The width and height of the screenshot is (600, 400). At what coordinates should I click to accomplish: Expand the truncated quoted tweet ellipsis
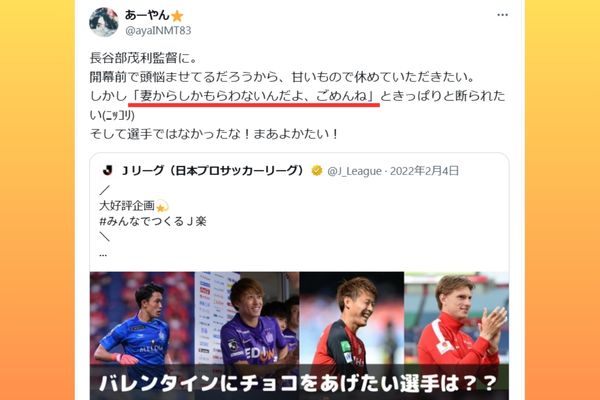pos(103,255)
